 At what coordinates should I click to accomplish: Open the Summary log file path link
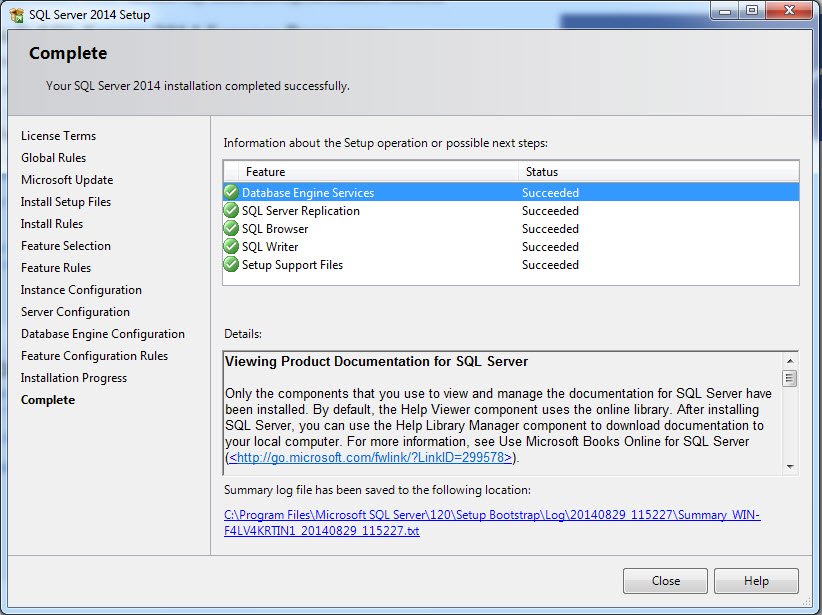492,523
